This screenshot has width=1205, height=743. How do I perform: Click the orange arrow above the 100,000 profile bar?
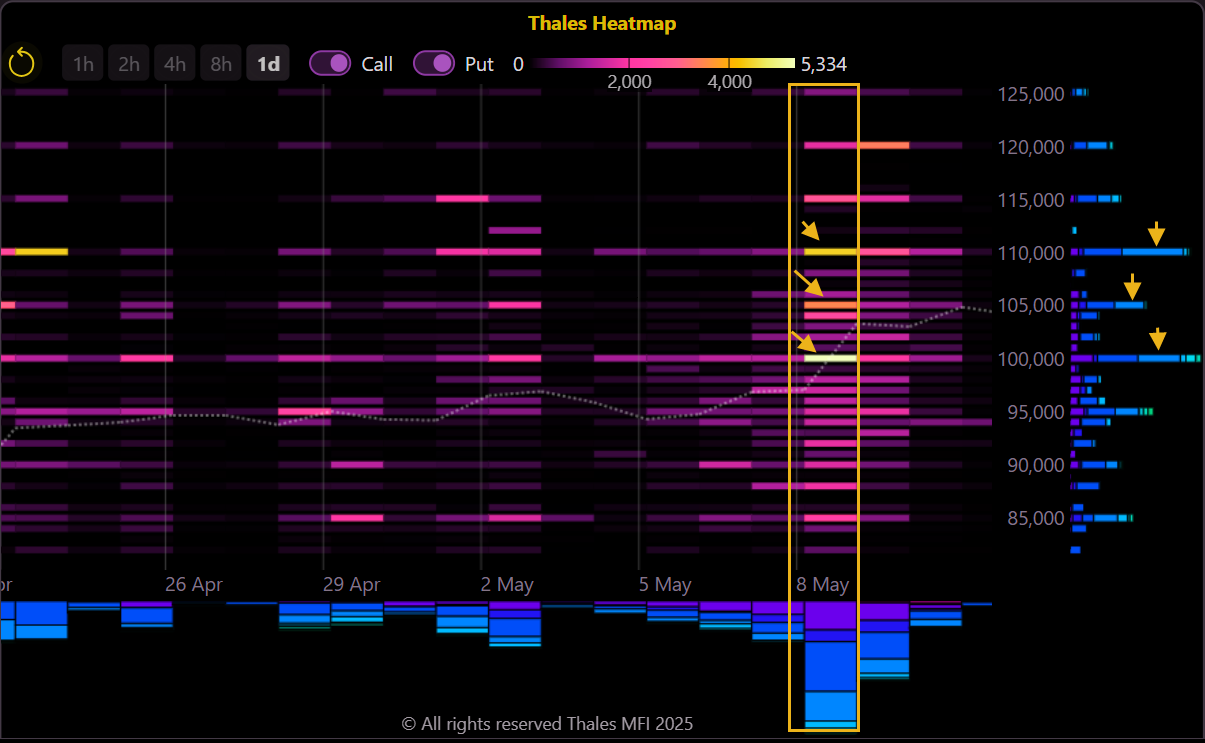tap(1157, 339)
